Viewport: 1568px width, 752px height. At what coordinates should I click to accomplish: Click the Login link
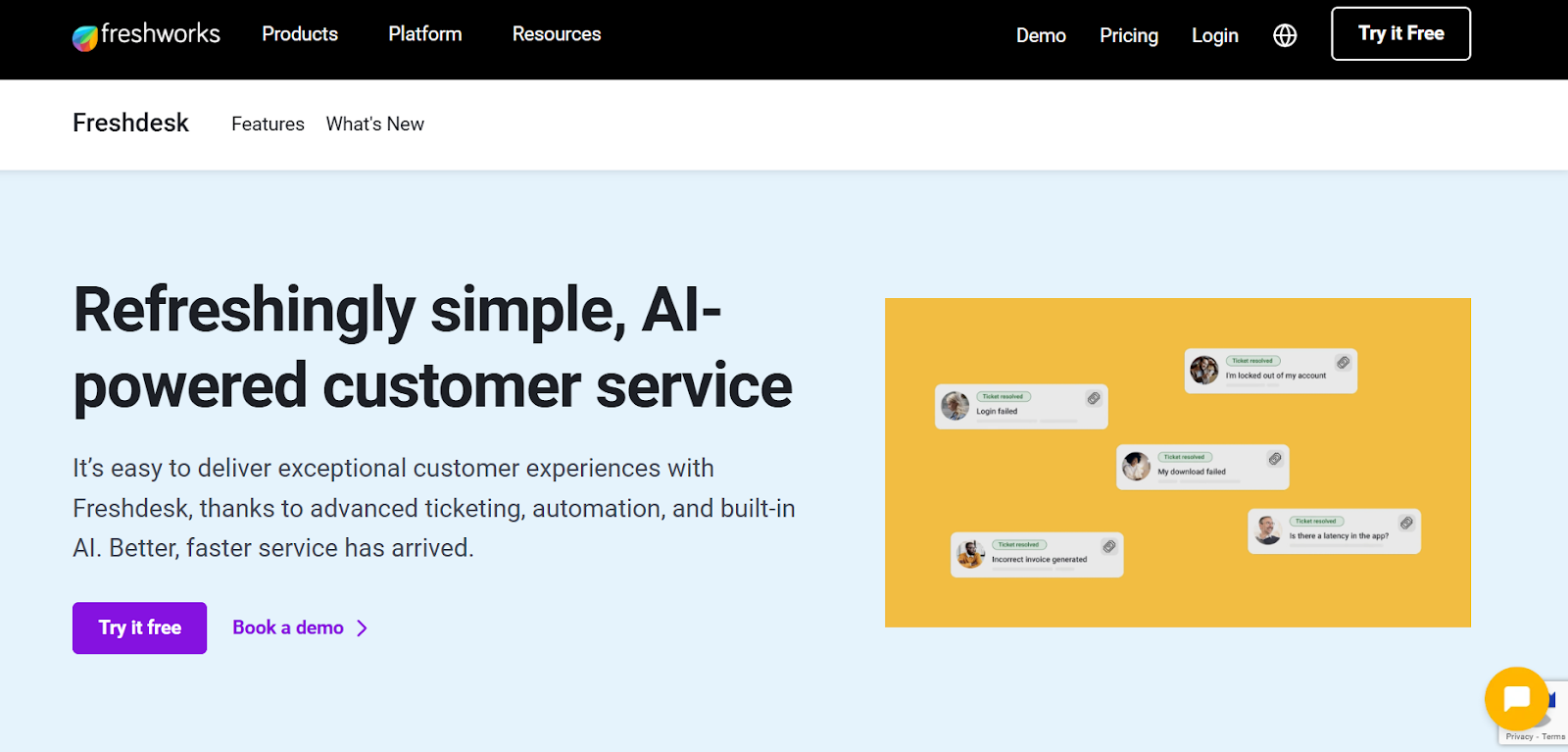coord(1215,35)
